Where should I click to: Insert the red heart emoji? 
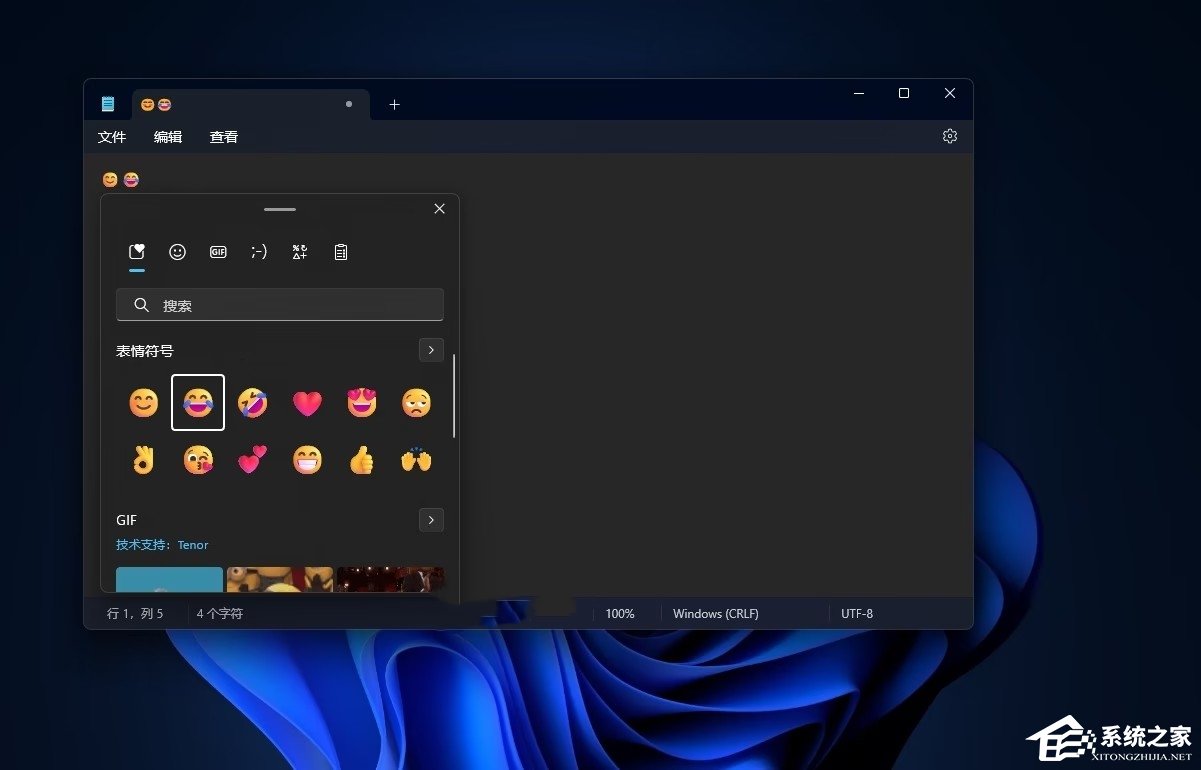pyautogui.click(x=307, y=403)
